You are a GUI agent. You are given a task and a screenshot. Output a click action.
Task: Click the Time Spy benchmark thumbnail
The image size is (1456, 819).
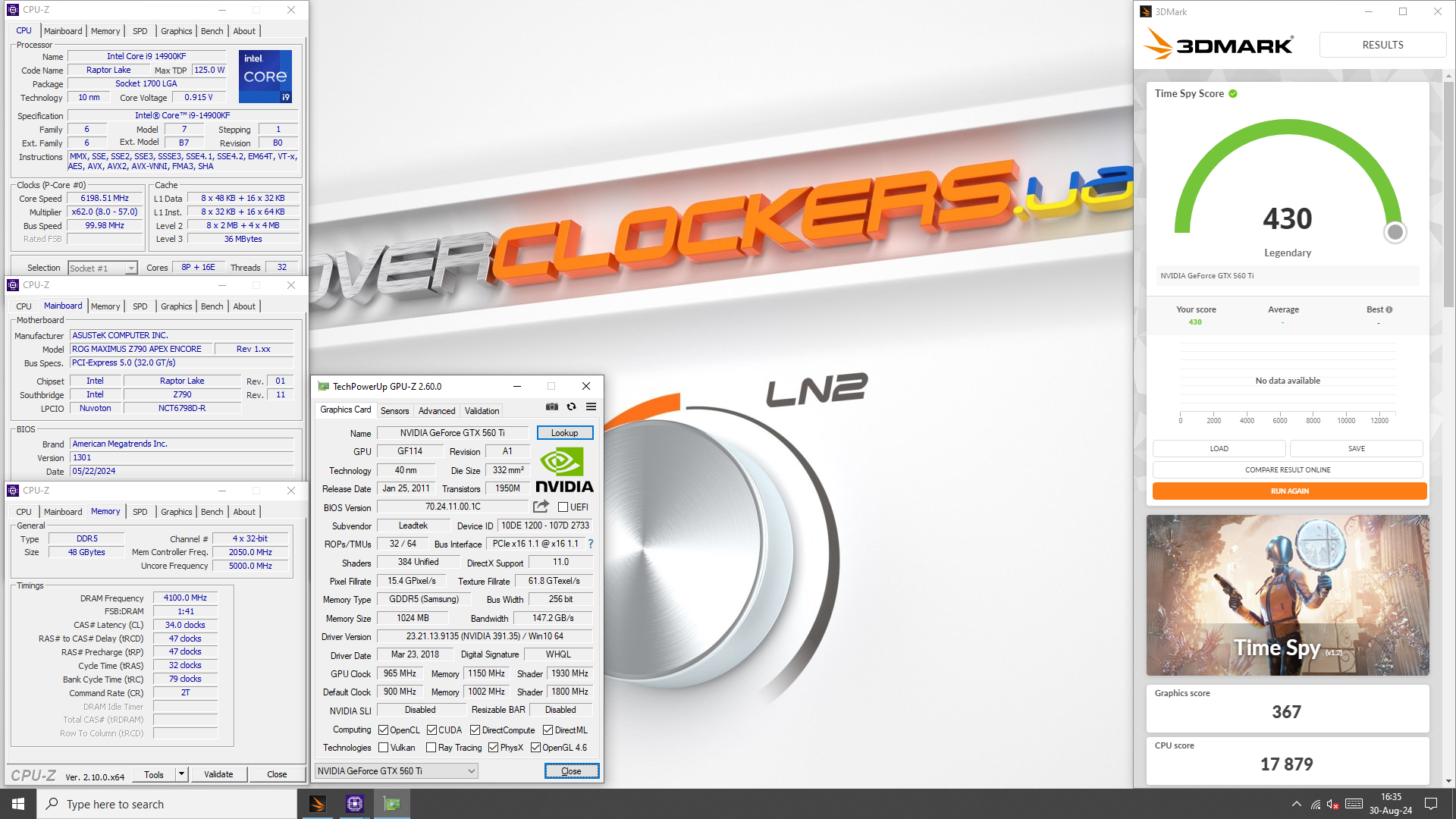tap(1288, 595)
